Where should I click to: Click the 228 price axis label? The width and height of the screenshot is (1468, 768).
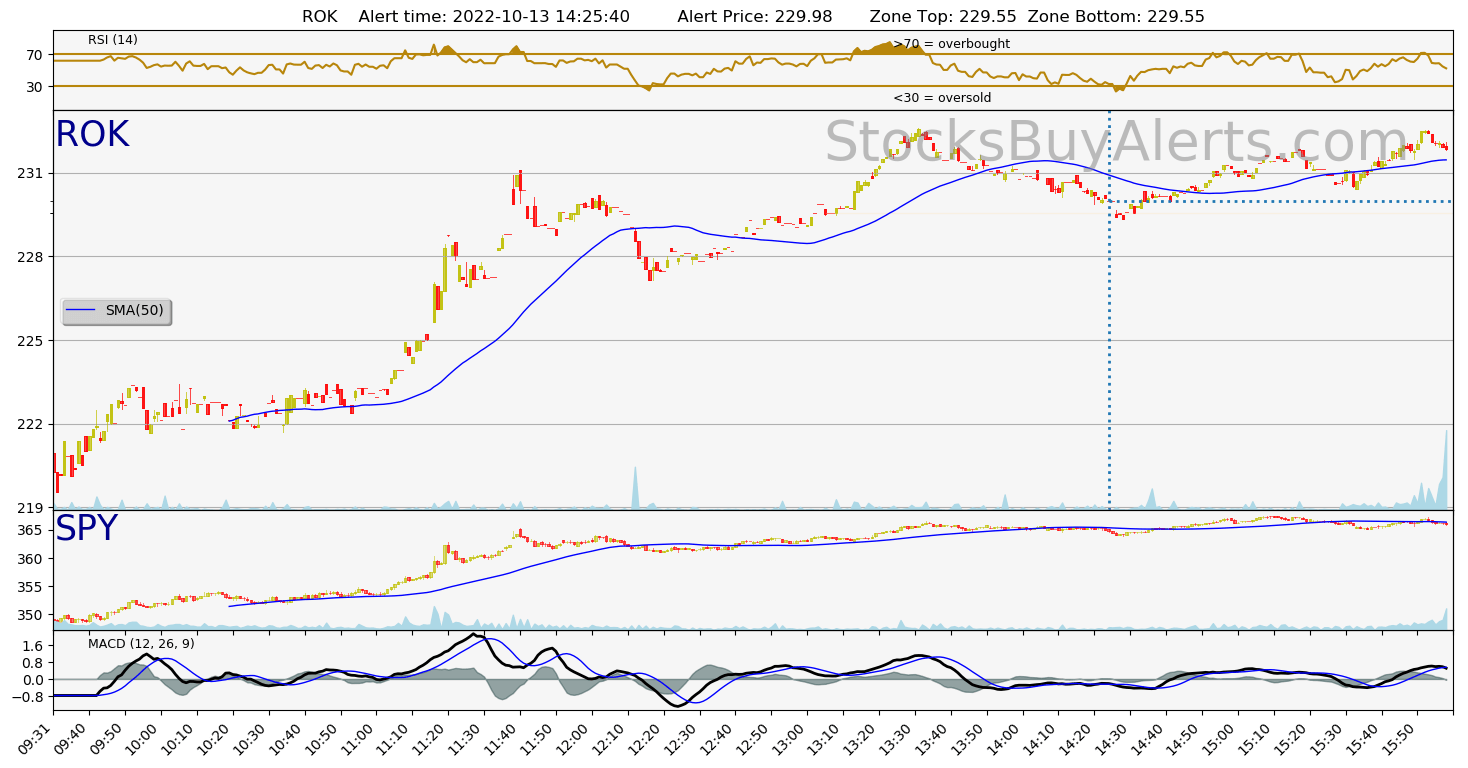point(29,257)
